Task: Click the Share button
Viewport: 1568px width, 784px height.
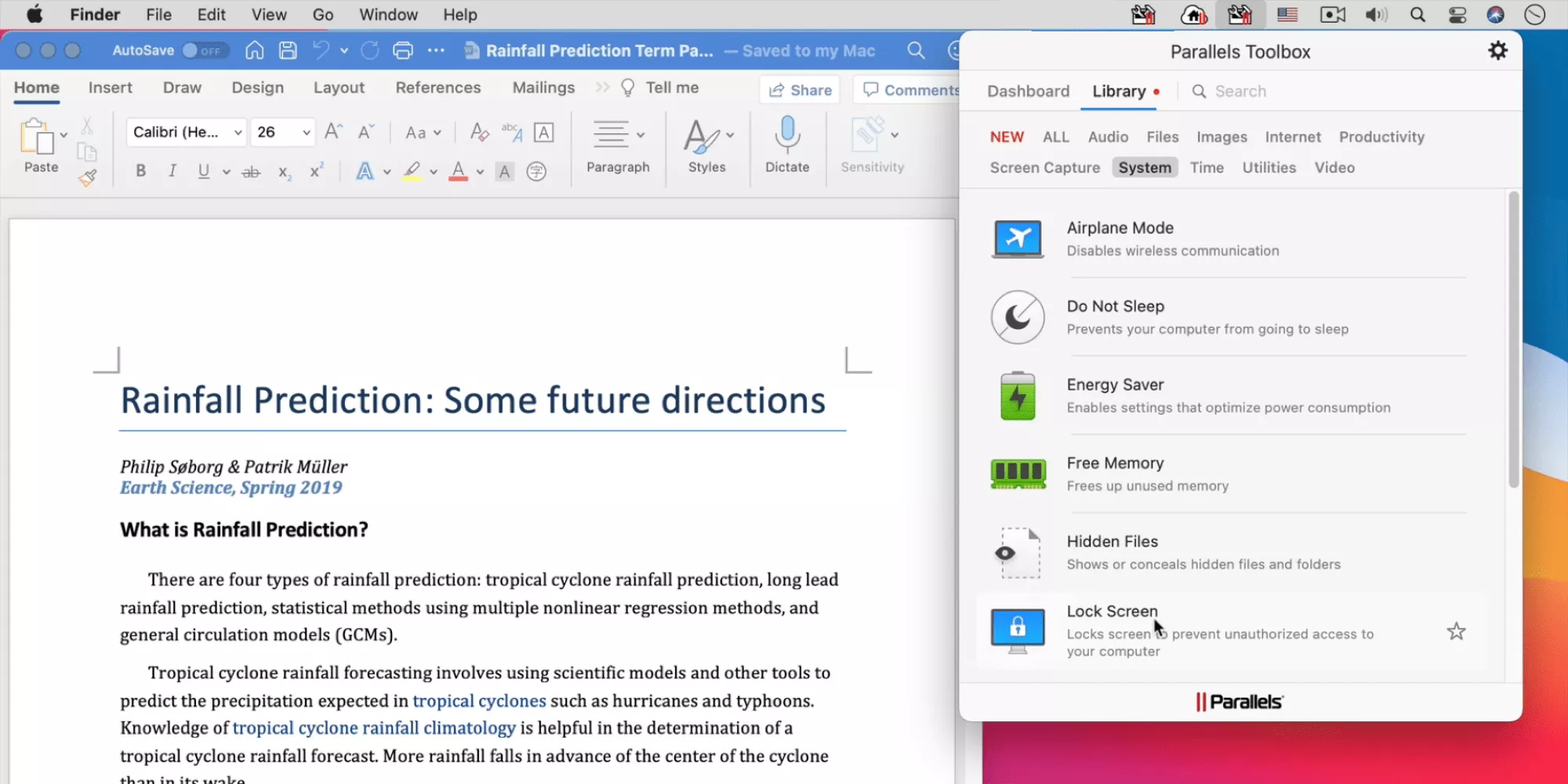Action: [x=800, y=90]
